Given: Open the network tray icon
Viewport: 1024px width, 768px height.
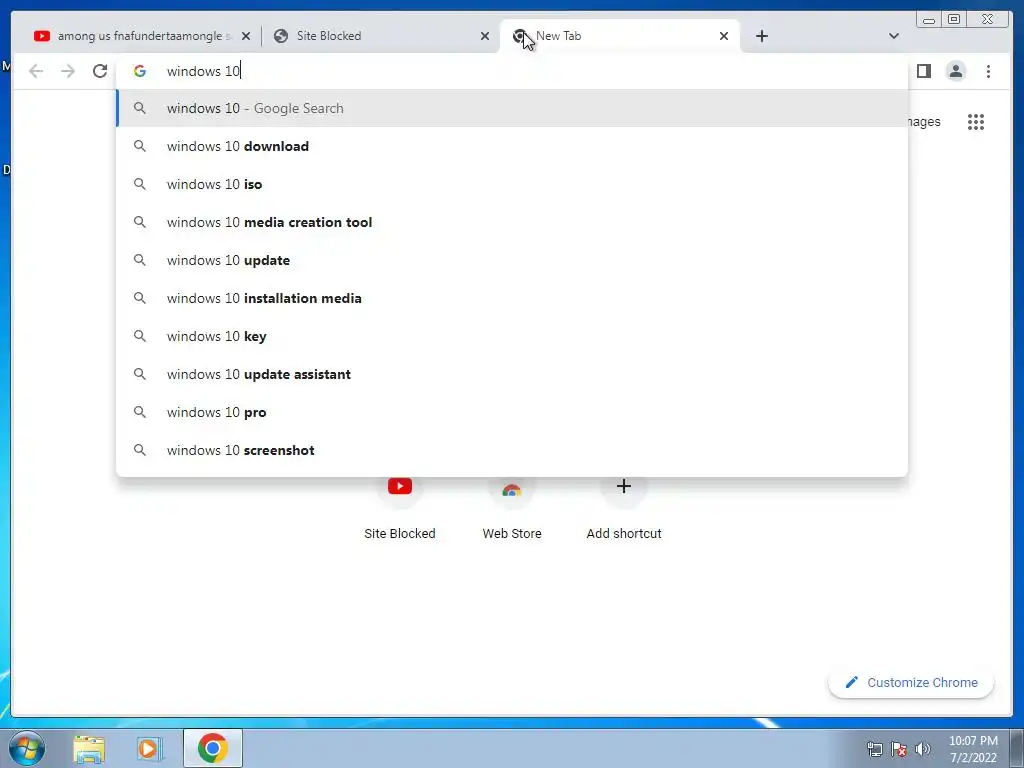Looking at the screenshot, I should point(874,749).
